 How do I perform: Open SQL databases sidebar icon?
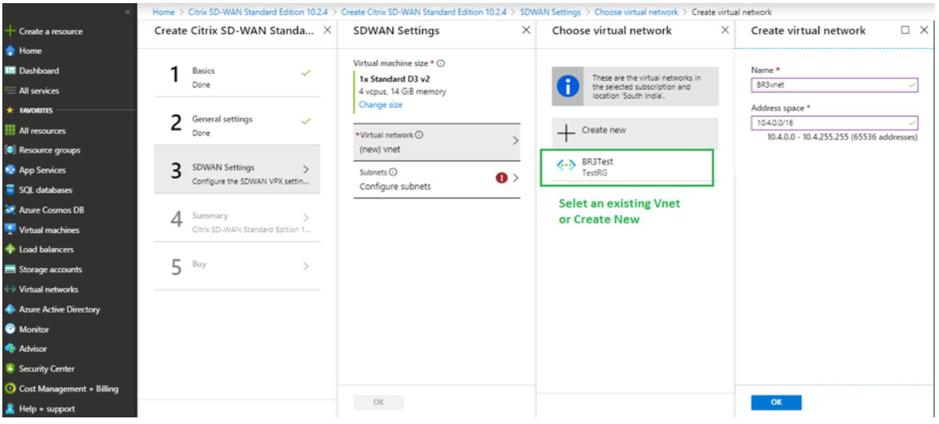pyautogui.click(x=9, y=190)
